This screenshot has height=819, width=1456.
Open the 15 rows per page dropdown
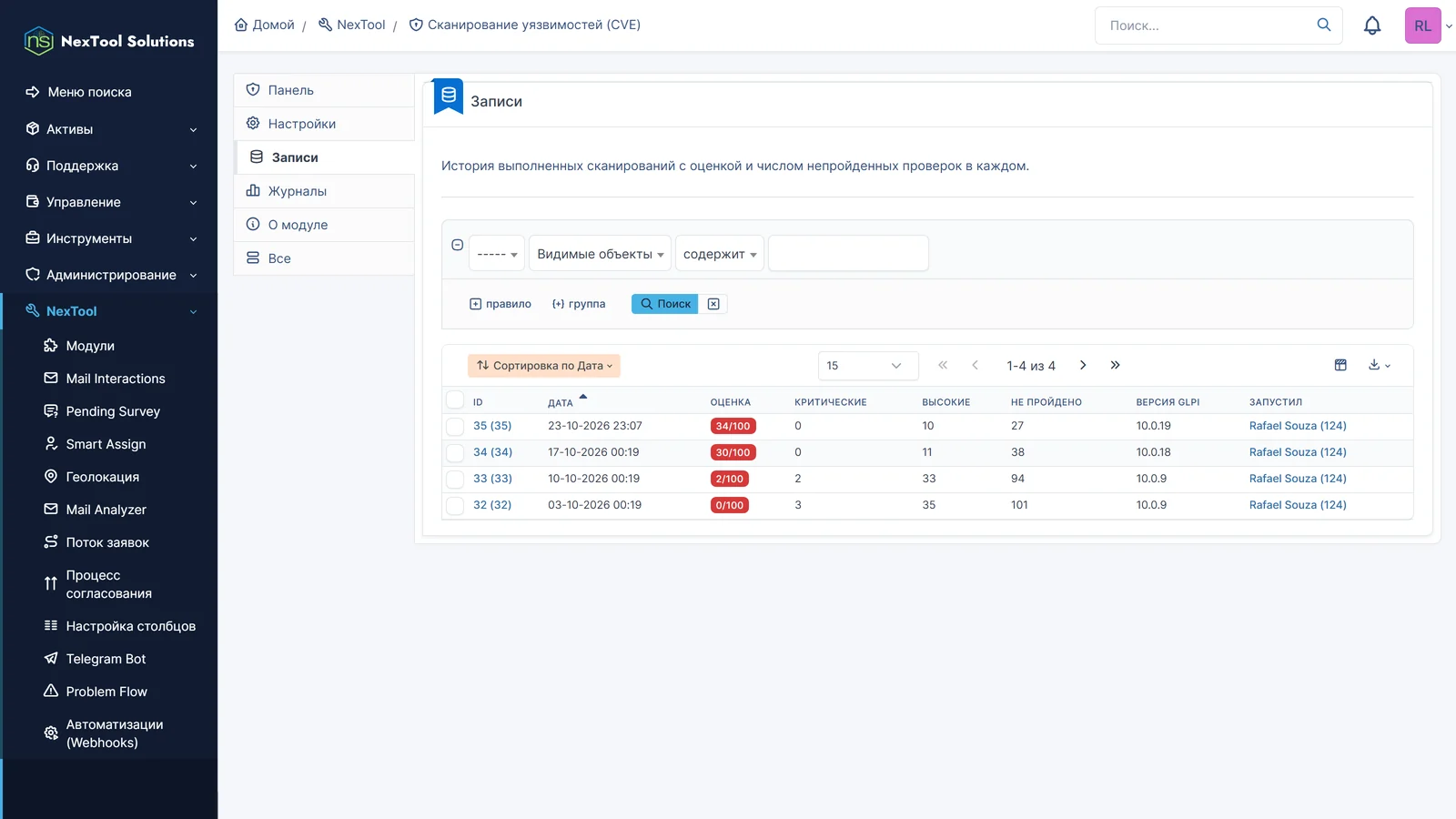pyautogui.click(x=868, y=365)
